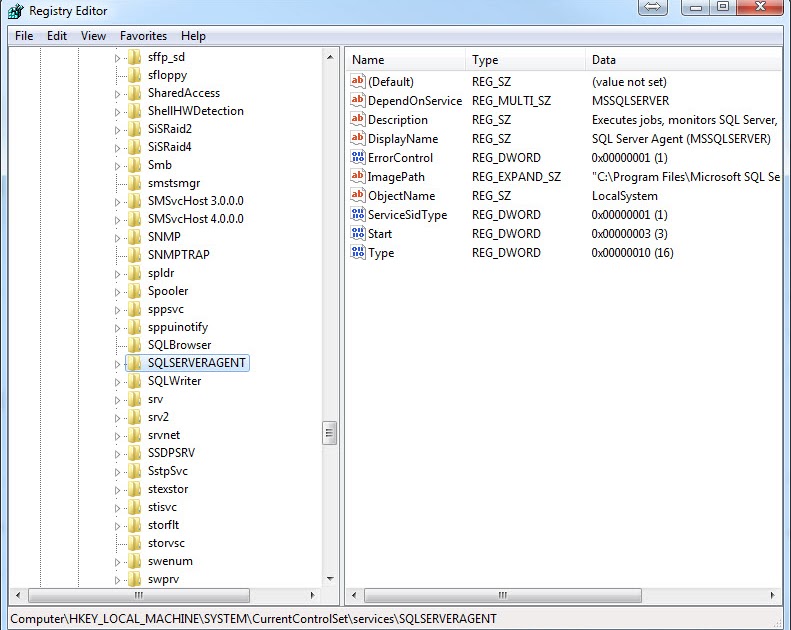The image size is (791, 630).
Task: Expand the stexstor key
Action: tap(117, 490)
